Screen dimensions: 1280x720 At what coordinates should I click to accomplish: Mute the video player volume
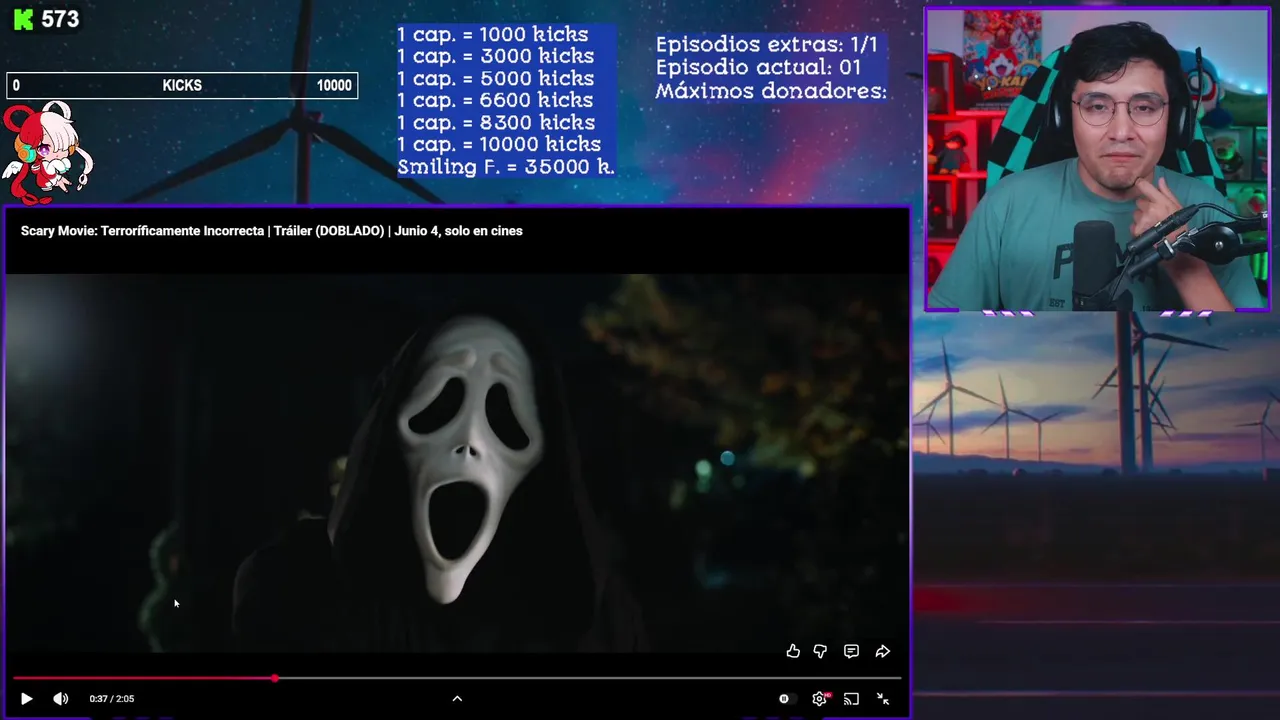(61, 699)
